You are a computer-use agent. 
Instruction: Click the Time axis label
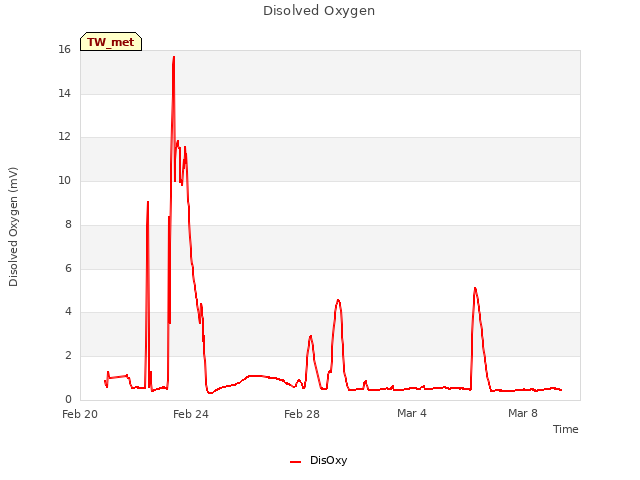(x=565, y=429)
